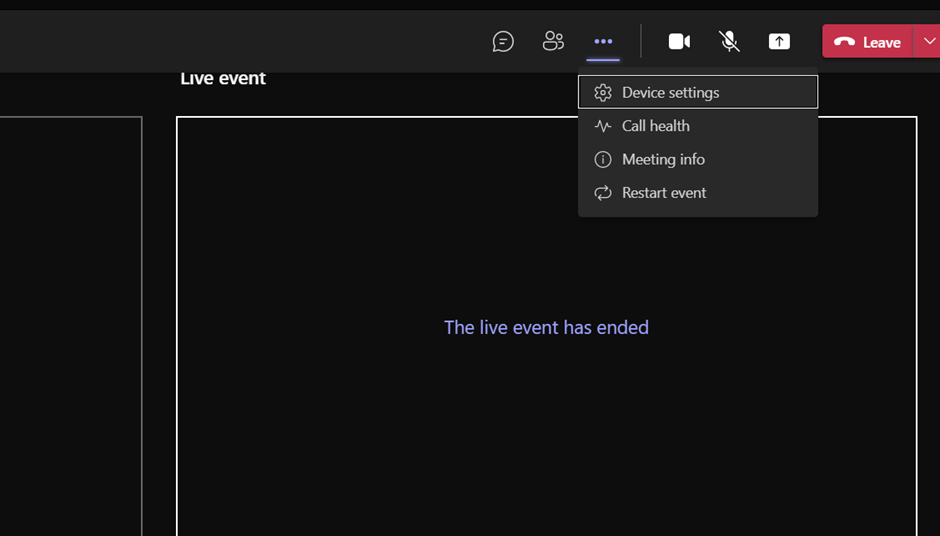
Task: Show the participants list
Action: 553,41
